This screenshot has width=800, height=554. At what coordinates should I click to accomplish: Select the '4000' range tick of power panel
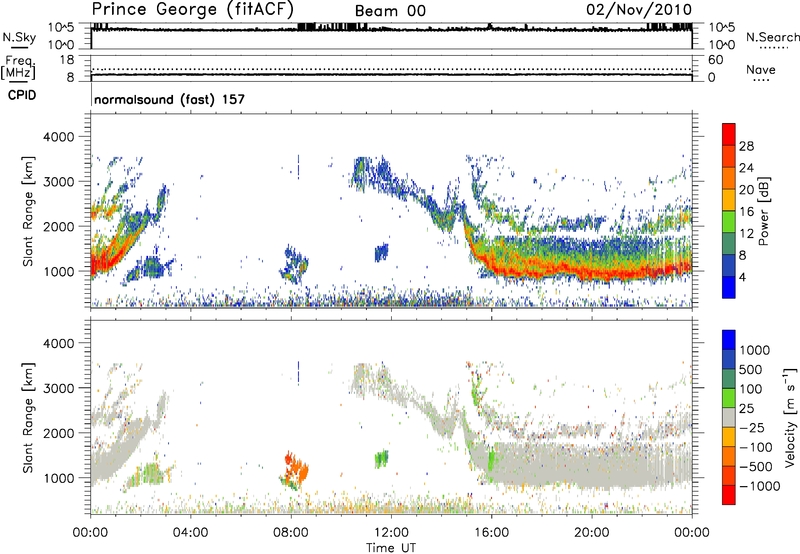pos(59,137)
